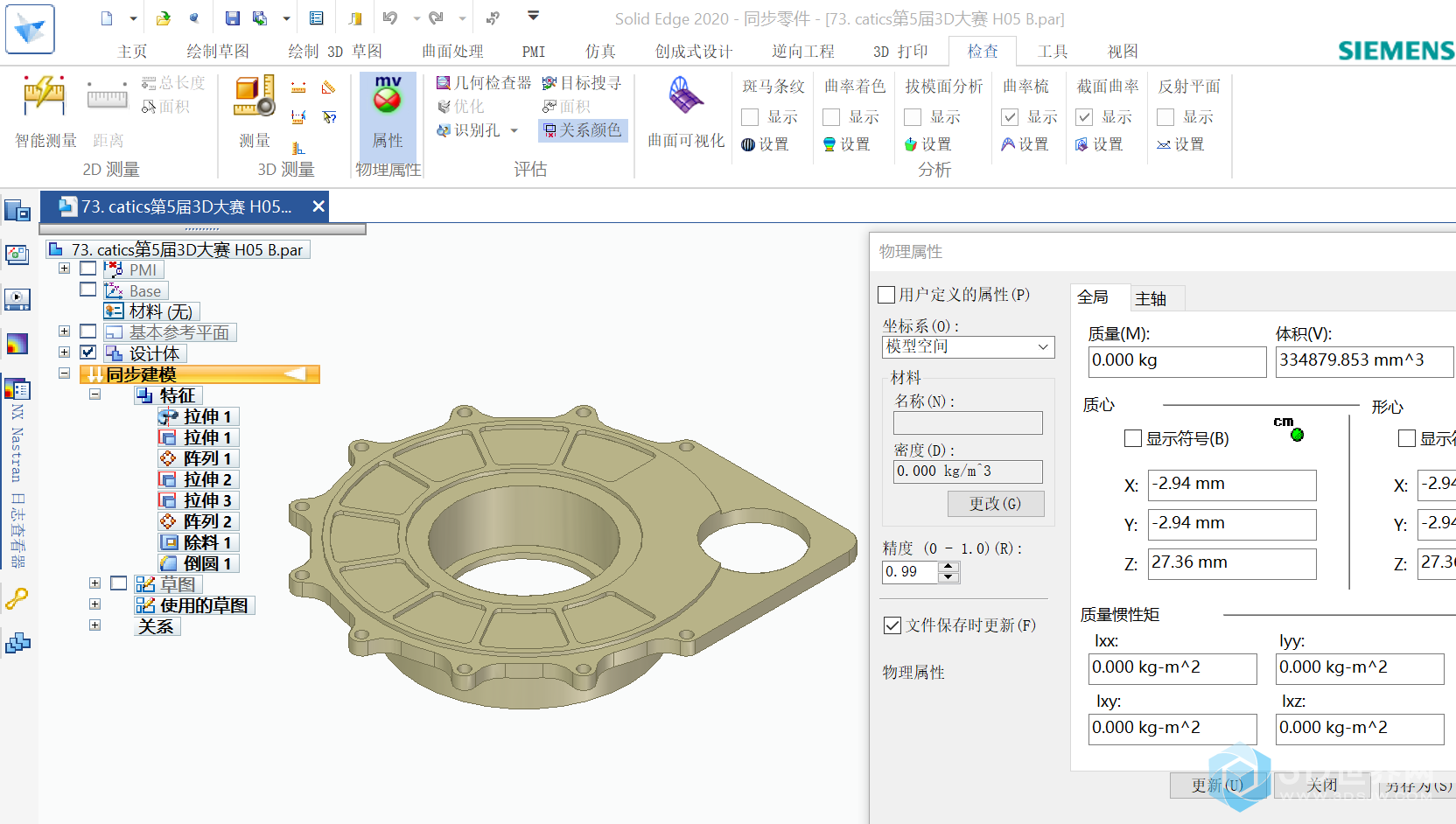Select the 阵列 2 pattern feature
This screenshot has width=1456, height=824.
[x=199, y=522]
